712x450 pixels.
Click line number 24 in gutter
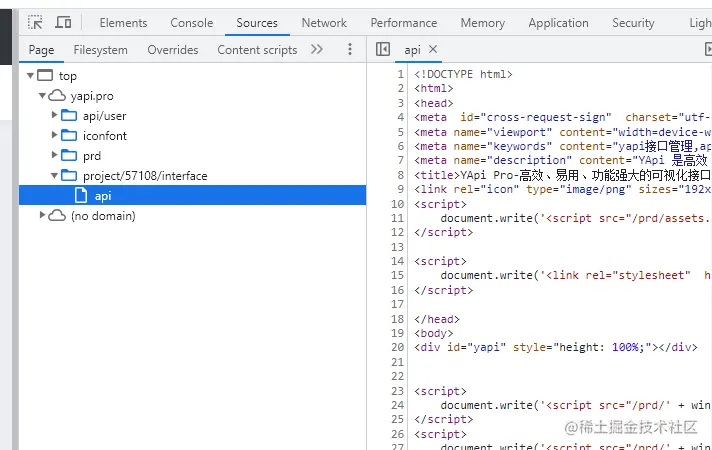pos(397,405)
